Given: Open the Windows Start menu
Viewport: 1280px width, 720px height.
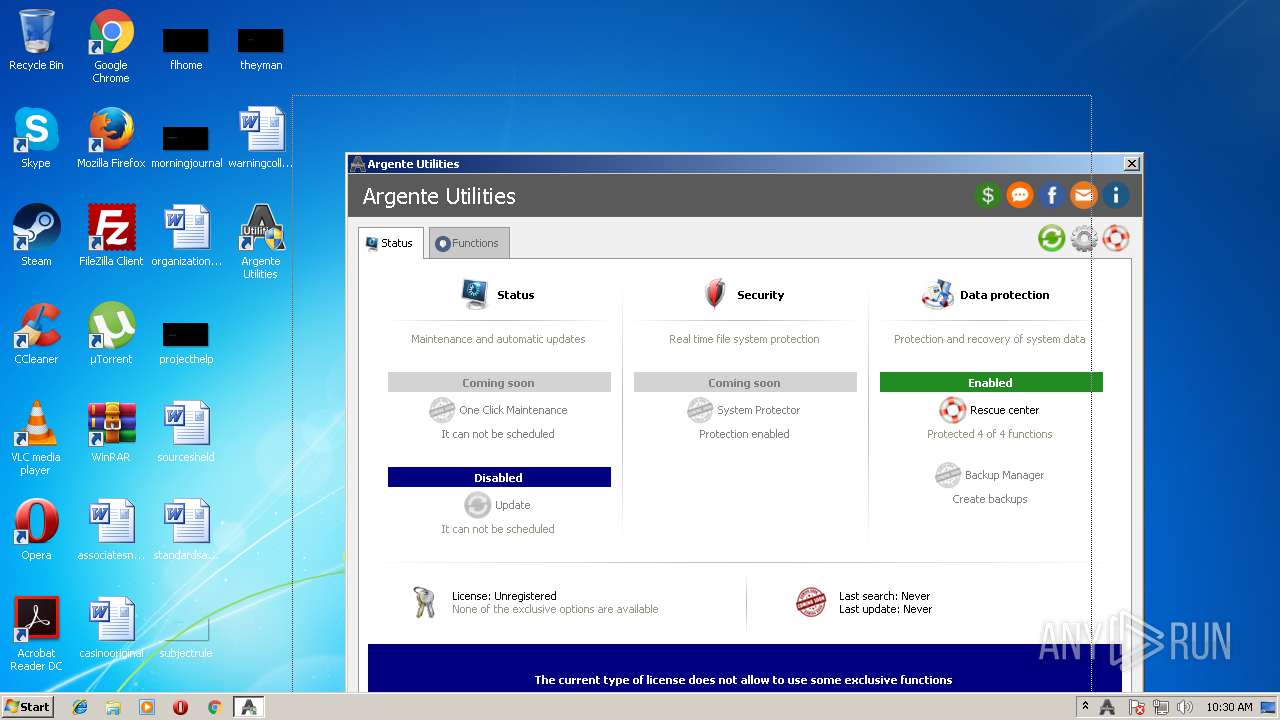Looking at the screenshot, I should click(x=28, y=706).
